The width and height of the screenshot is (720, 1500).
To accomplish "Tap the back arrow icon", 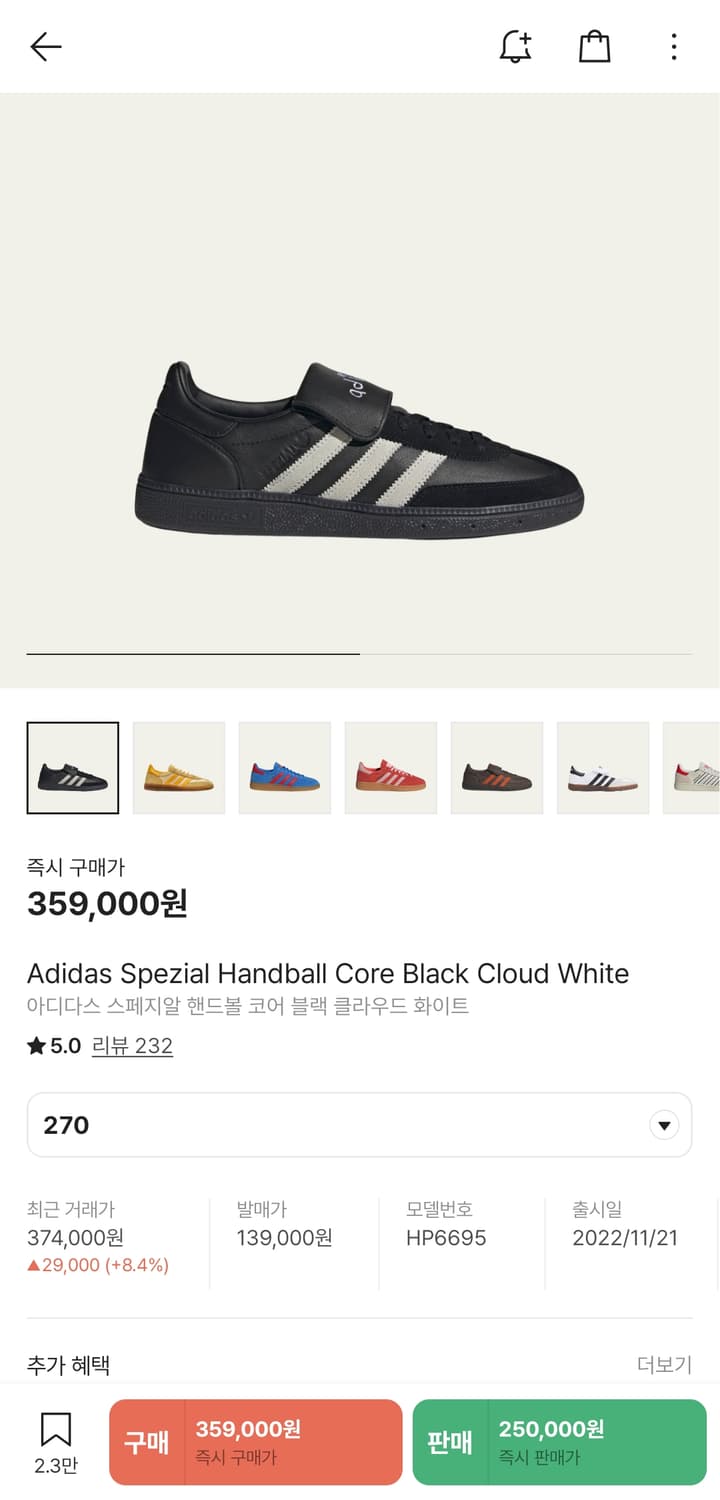I will (46, 47).
